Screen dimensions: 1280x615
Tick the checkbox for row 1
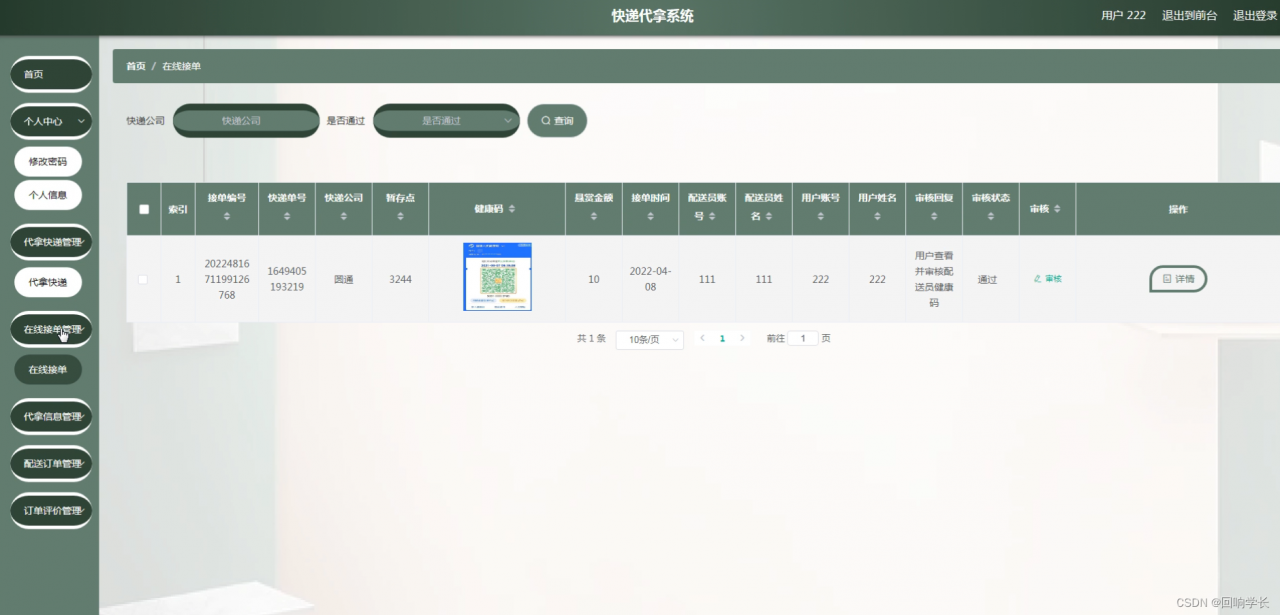(x=143, y=279)
